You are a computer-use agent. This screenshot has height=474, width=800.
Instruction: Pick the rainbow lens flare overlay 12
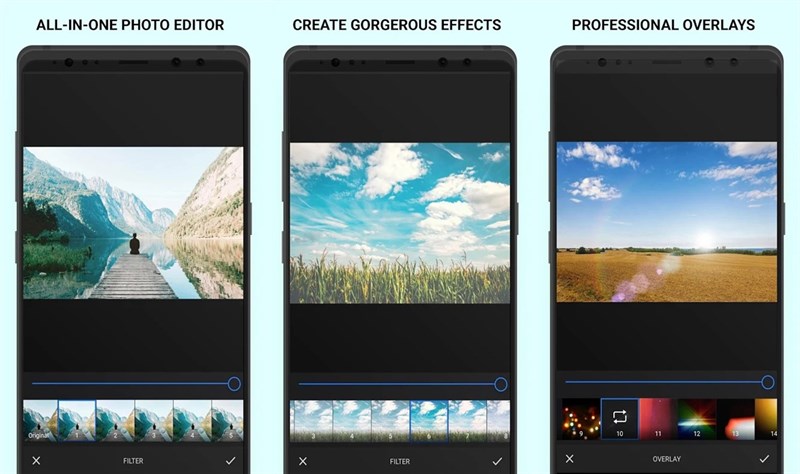coord(697,419)
